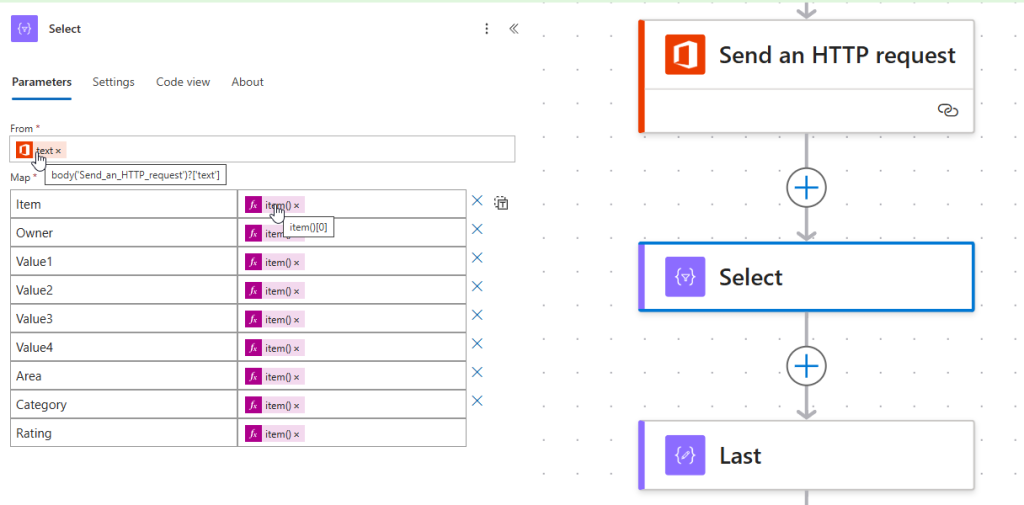Delete the Value3 map row

tap(477, 315)
